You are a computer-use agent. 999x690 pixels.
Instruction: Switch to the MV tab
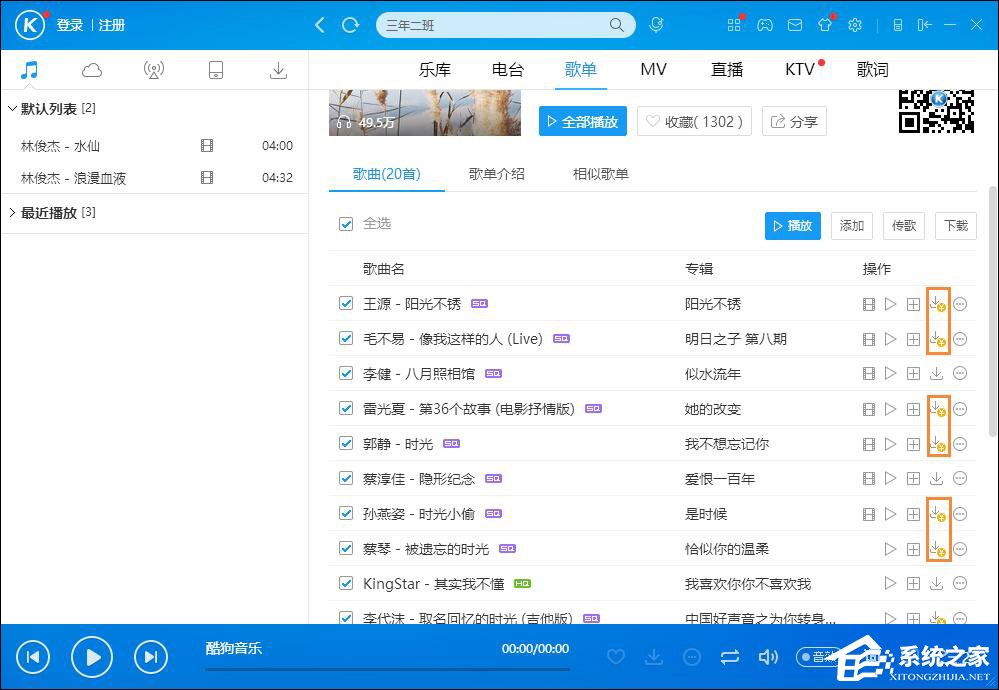pyautogui.click(x=653, y=69)
